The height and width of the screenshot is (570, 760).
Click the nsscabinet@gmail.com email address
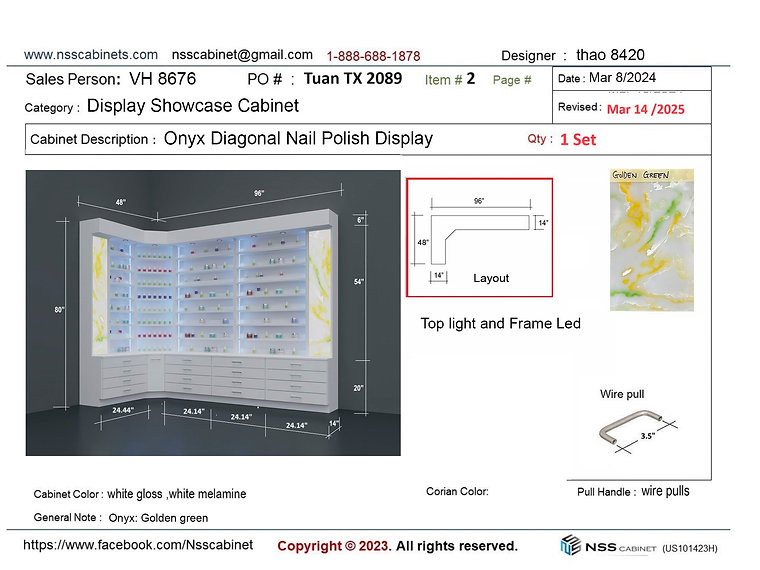coord(242,55)
